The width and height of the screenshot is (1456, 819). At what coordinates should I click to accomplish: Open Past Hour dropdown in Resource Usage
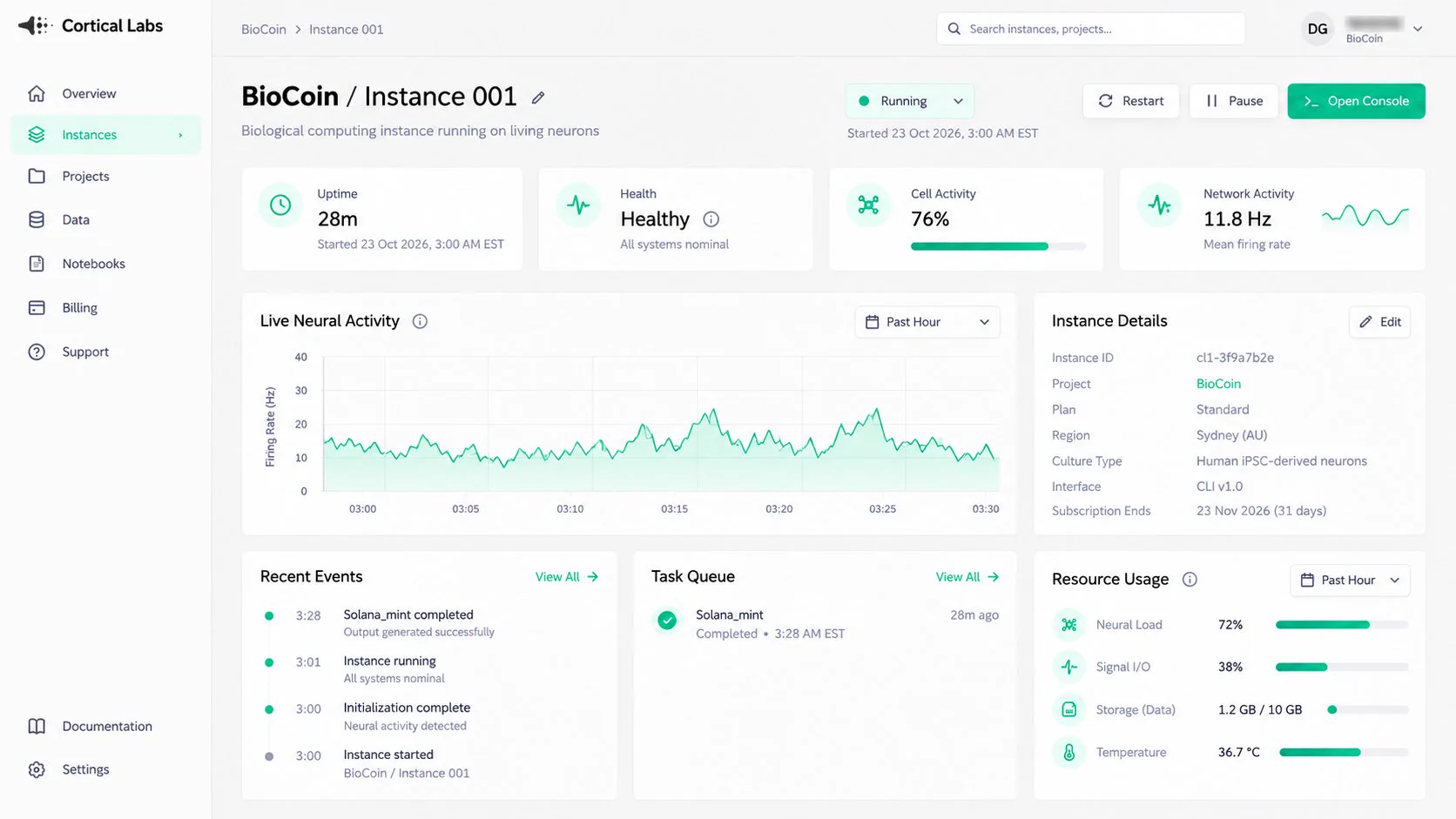click(1350, 581)
